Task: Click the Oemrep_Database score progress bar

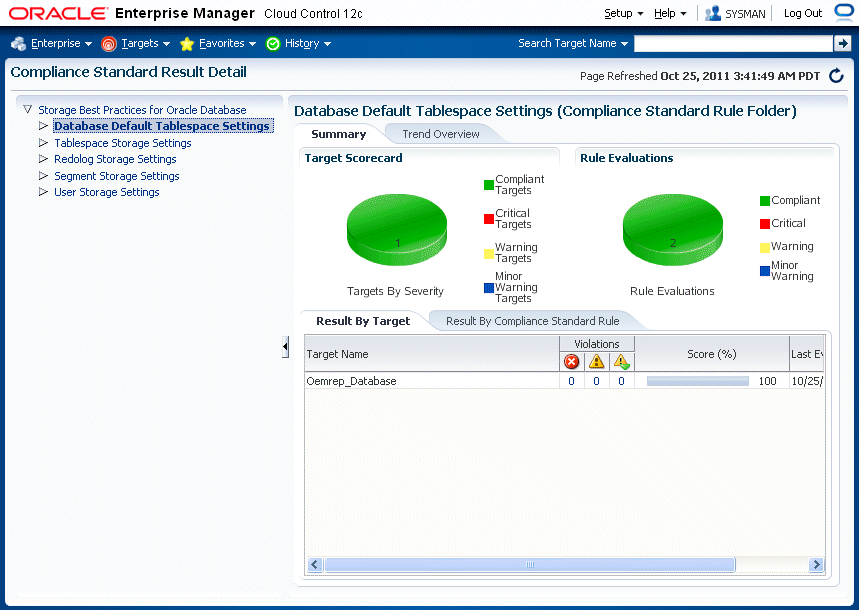Action: tap(697, 381)
